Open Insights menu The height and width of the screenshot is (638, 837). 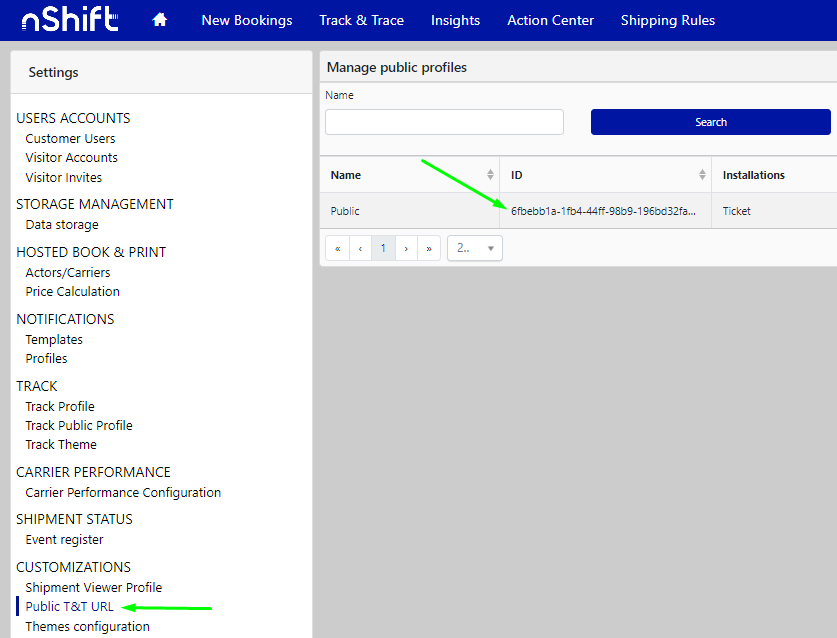tap(455, 20)
